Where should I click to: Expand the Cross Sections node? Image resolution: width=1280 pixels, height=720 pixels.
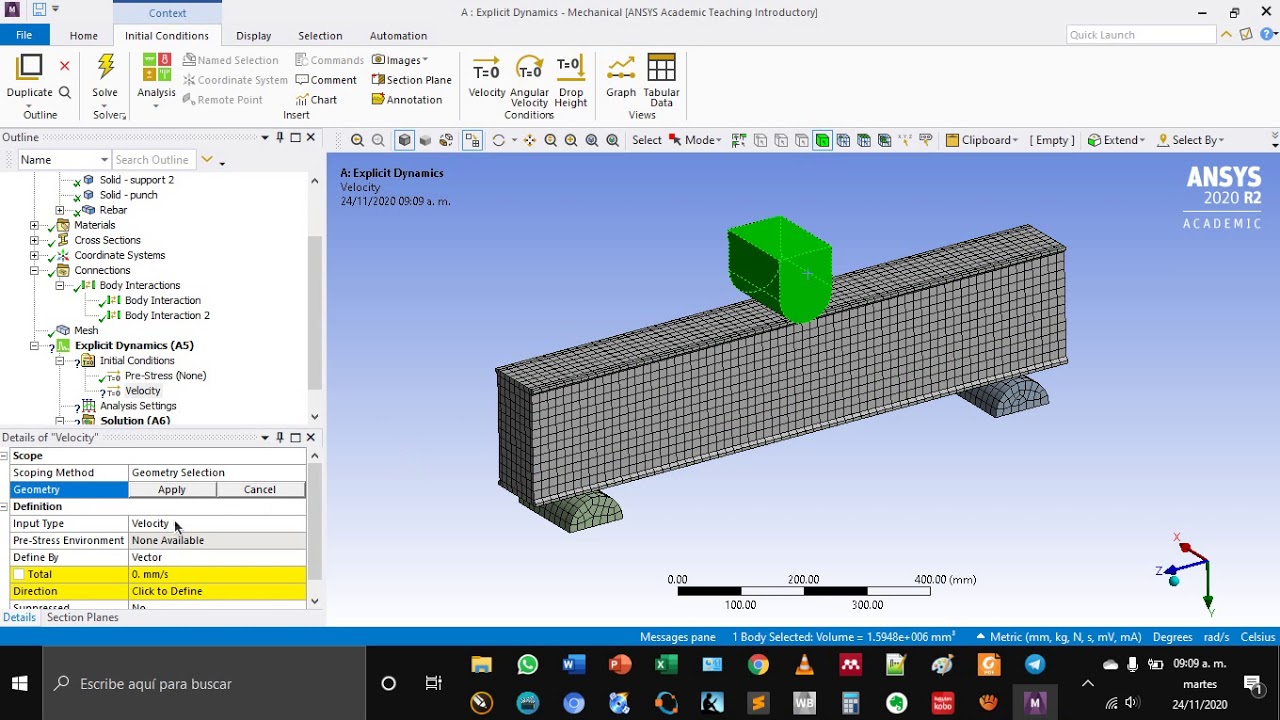pos(34,240)
